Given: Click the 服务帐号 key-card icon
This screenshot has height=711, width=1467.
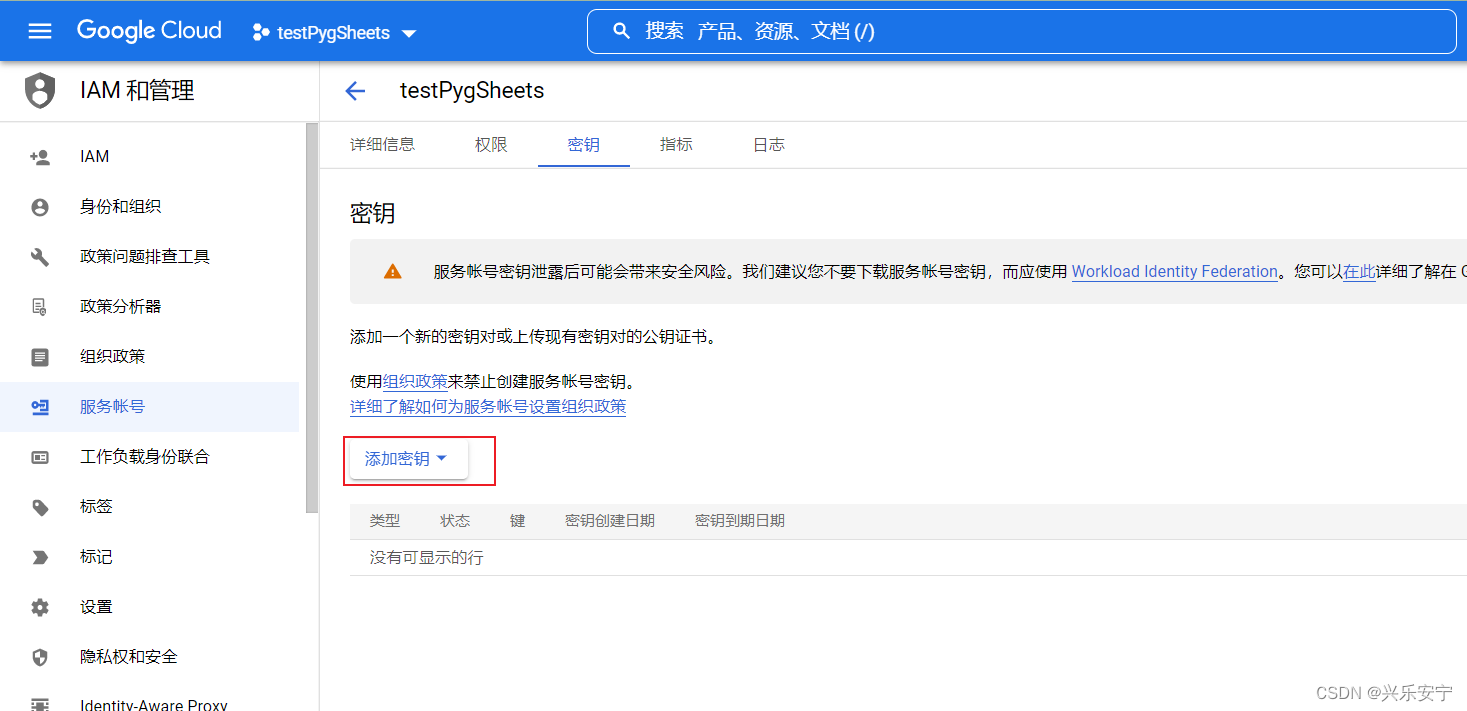Looking at the screenshot, I should (40, 407).
